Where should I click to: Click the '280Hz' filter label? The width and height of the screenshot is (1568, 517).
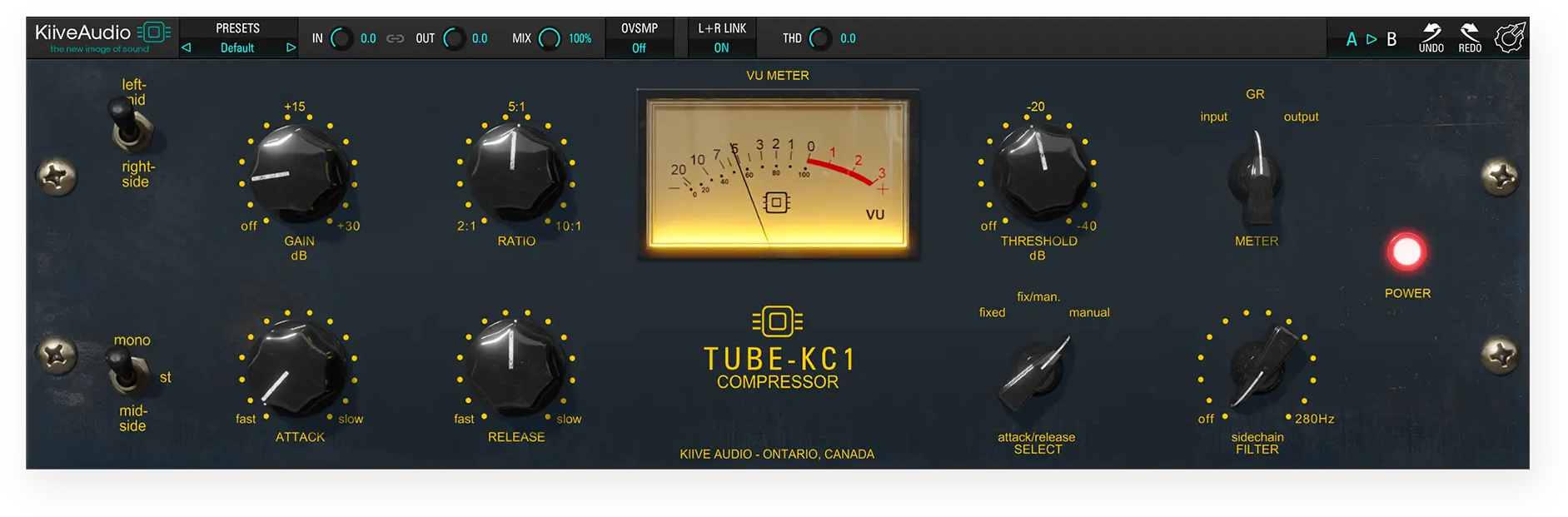pos(1314,419)
